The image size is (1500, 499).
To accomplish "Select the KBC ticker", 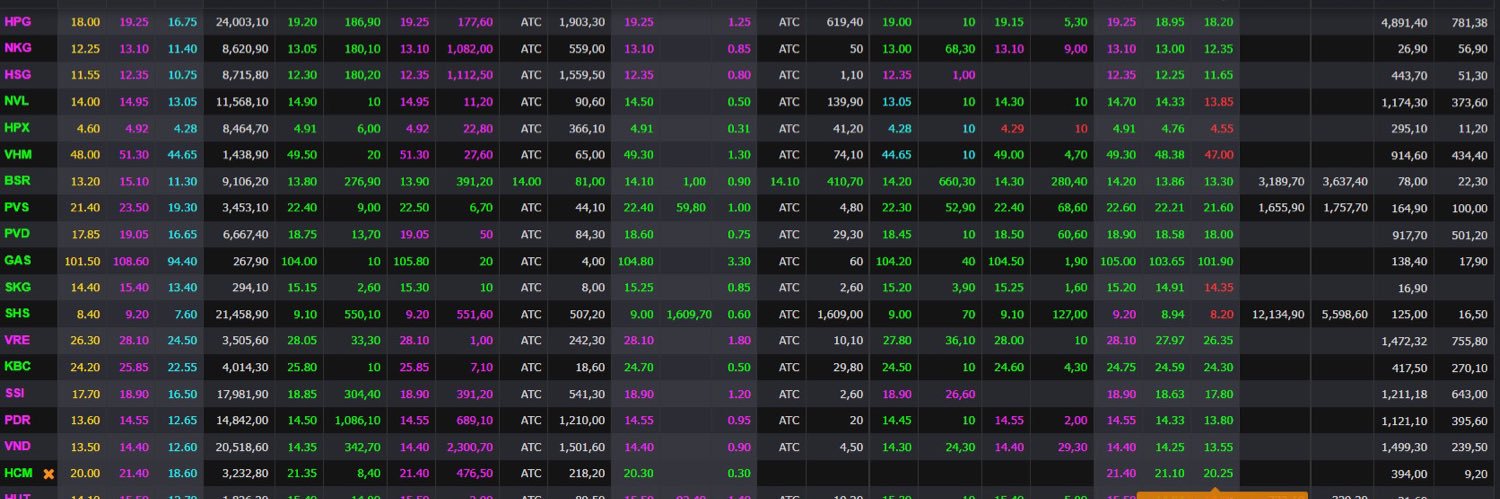I will pos(17,367).
